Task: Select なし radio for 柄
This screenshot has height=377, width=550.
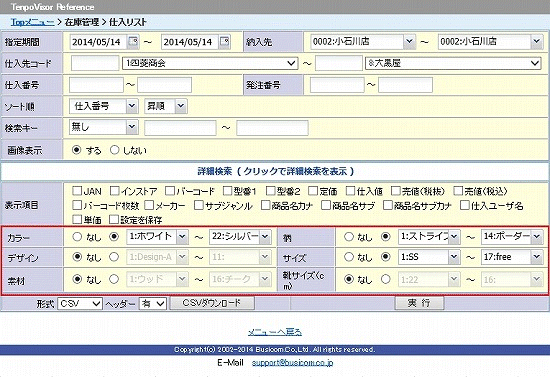Action: 349,237
